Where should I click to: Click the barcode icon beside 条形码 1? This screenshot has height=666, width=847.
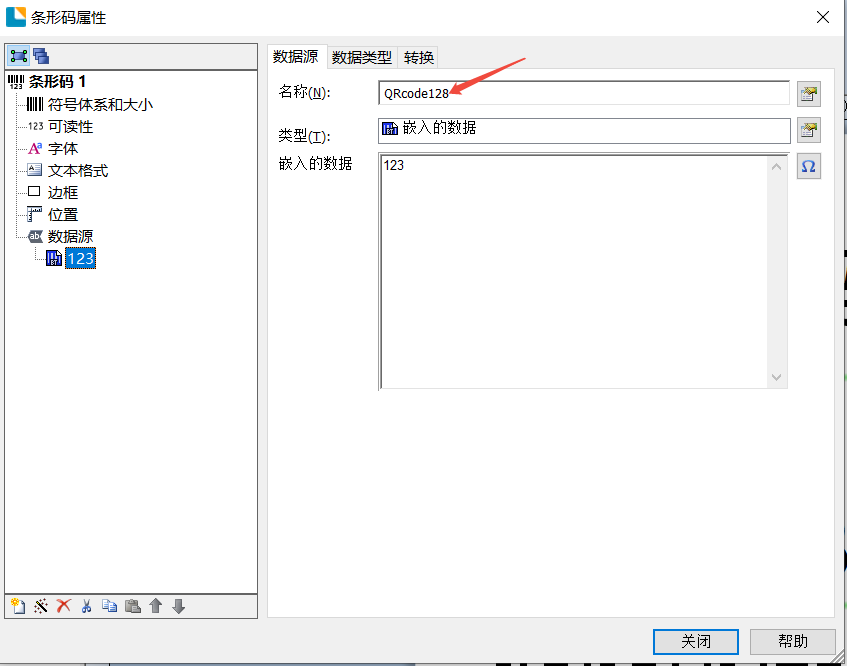click(x=16, y=82)
